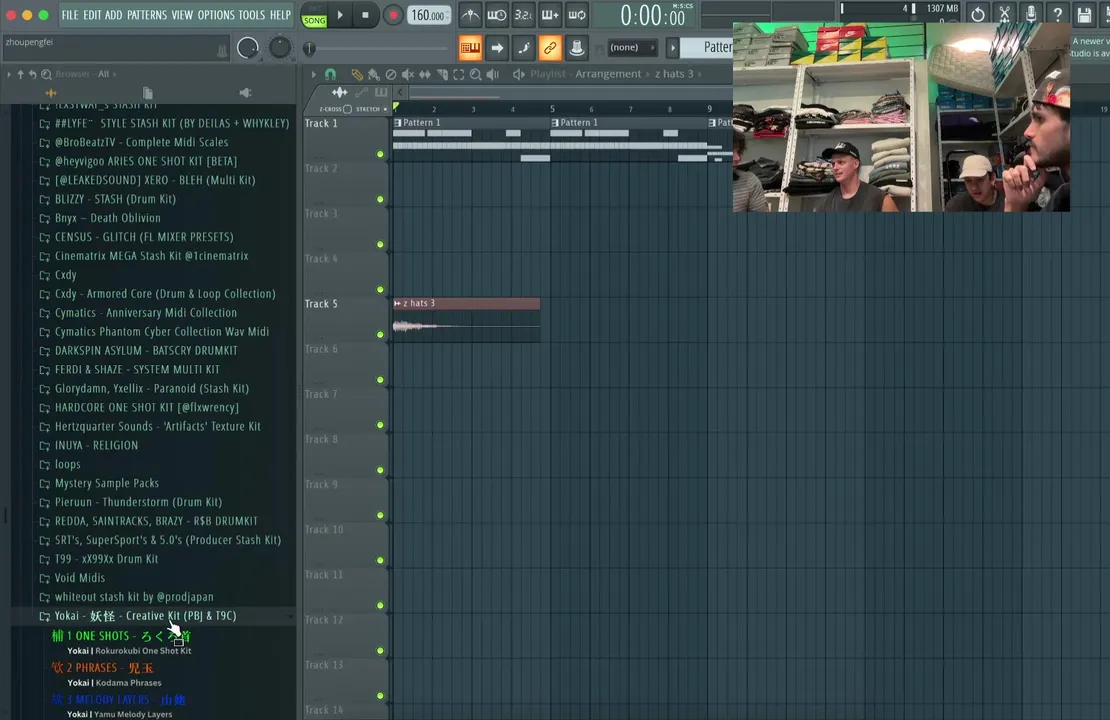Toggle note grouping link icon
The height and width of the screenshot is (720, 1110).
[x=550, y=47]
